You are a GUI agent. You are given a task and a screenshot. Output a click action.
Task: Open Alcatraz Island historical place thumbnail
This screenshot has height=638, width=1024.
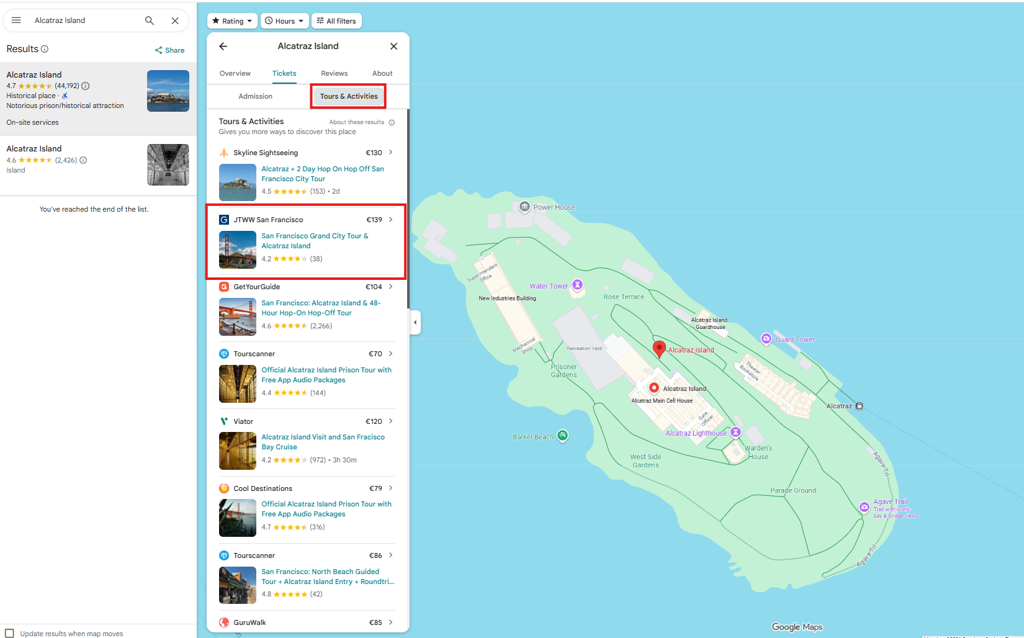[168, 91]
